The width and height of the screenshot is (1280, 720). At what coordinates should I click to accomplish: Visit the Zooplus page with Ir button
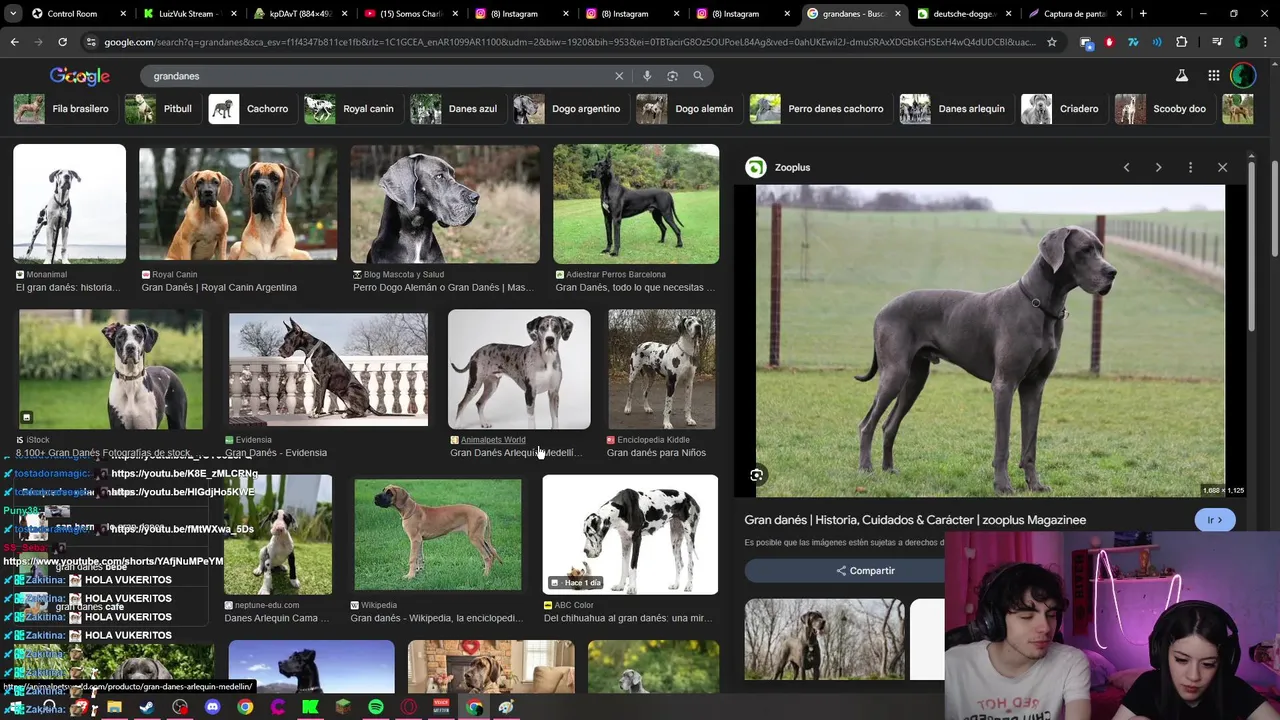pos(1215,520)
